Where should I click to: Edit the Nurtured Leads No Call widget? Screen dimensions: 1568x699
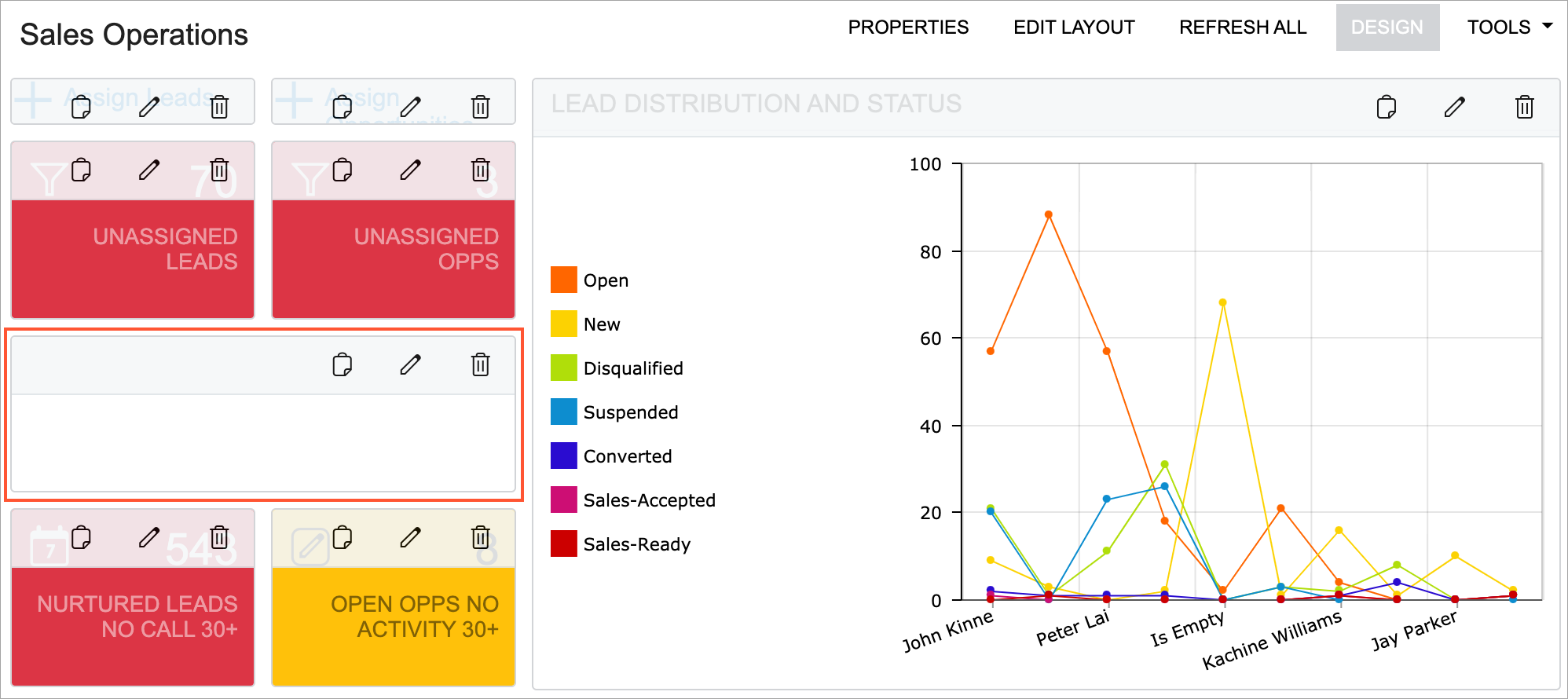point(149,537)
